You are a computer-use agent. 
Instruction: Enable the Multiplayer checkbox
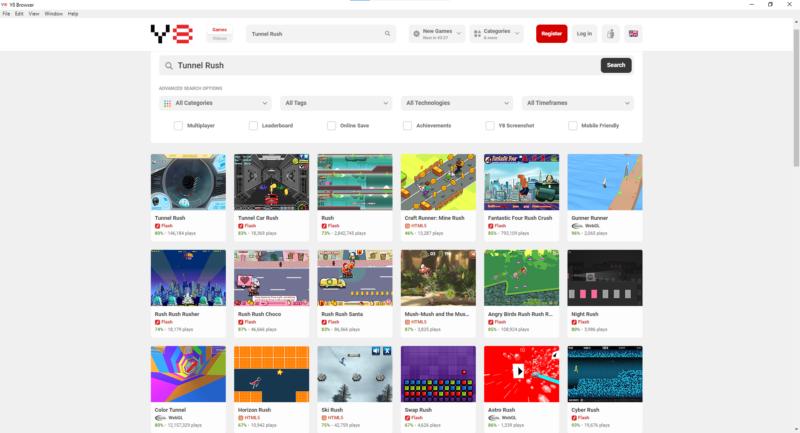(x=178, y=125)
